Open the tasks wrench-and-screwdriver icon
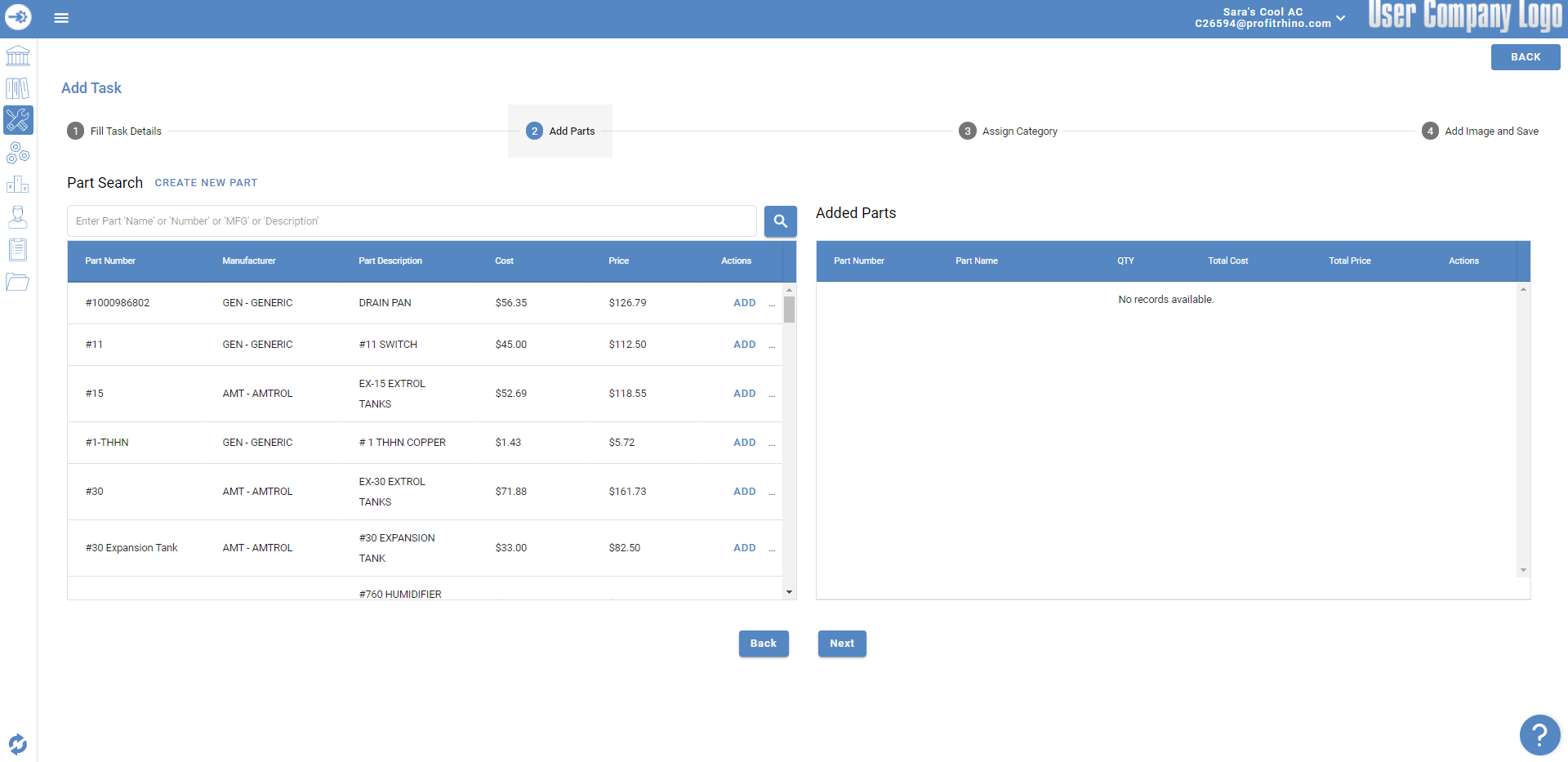 coord(17,119)
